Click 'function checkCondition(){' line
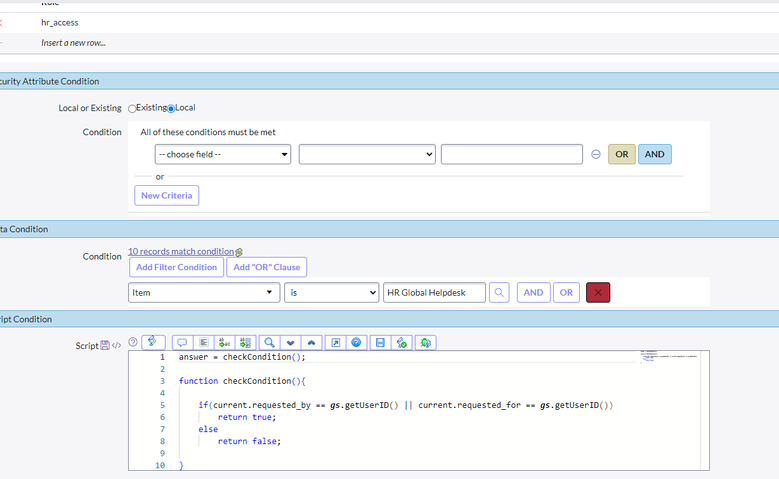 (242, 381)
